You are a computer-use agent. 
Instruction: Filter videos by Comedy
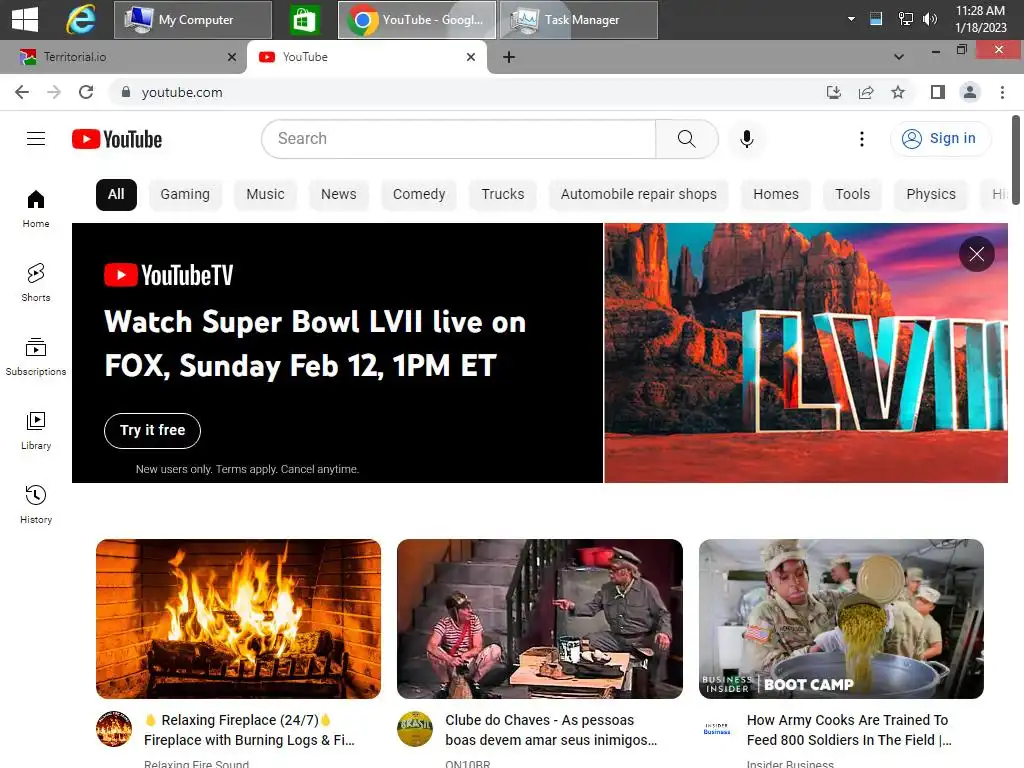[x=419, y=195]
